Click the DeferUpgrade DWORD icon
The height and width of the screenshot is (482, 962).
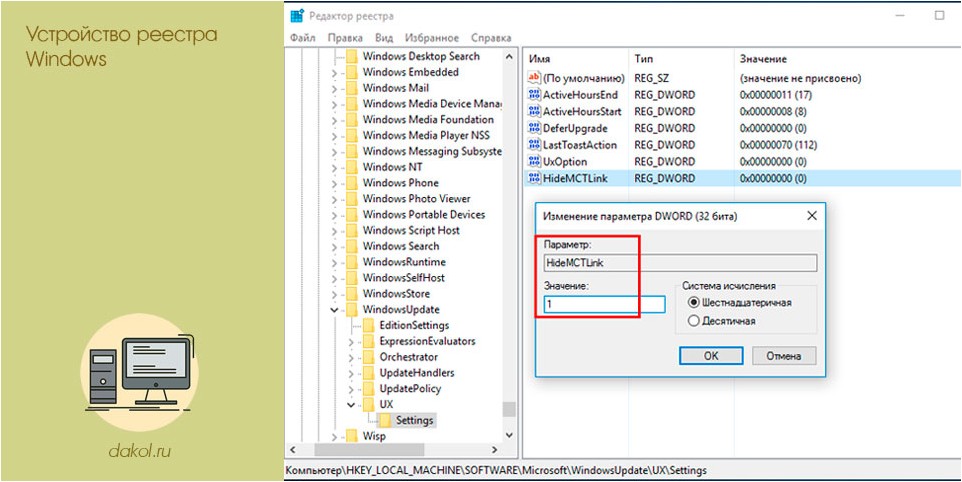click(x=534, y=128)
